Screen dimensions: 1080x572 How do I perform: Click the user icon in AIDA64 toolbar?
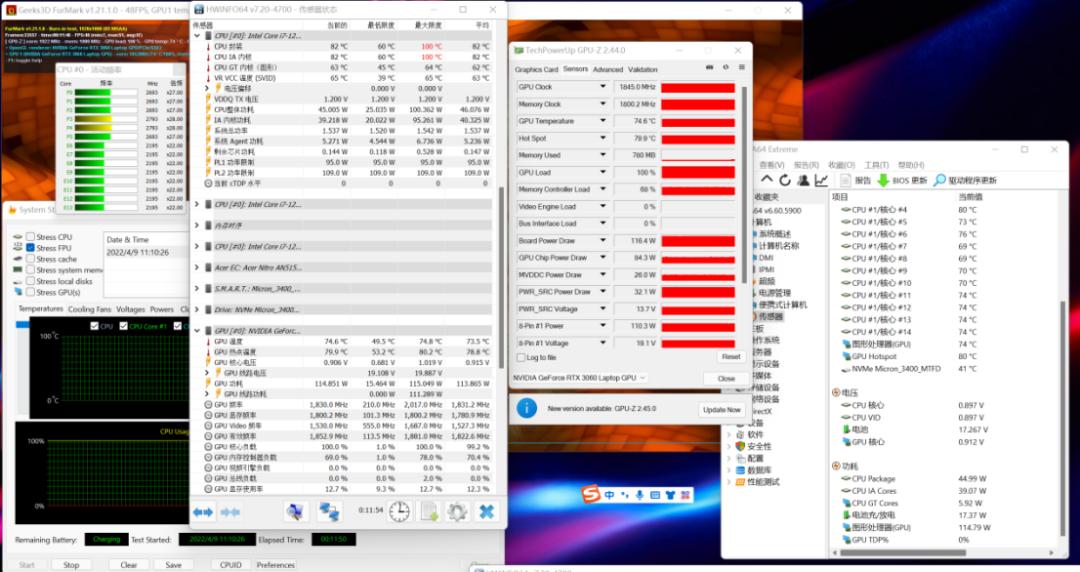[803, 180]
